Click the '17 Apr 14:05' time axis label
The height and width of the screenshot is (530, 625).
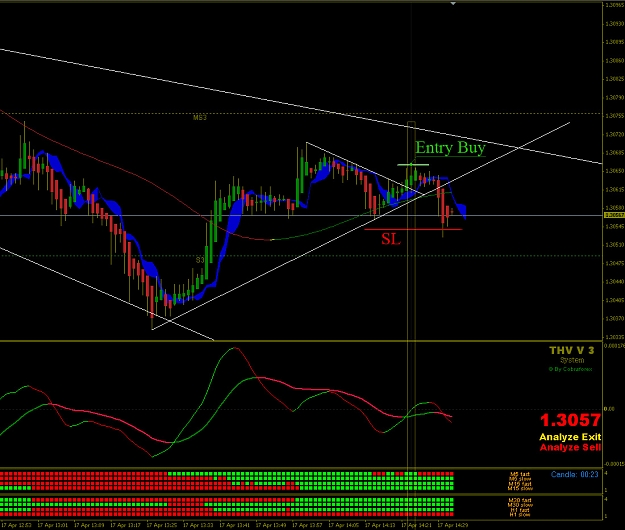click(x=343, y=525)
